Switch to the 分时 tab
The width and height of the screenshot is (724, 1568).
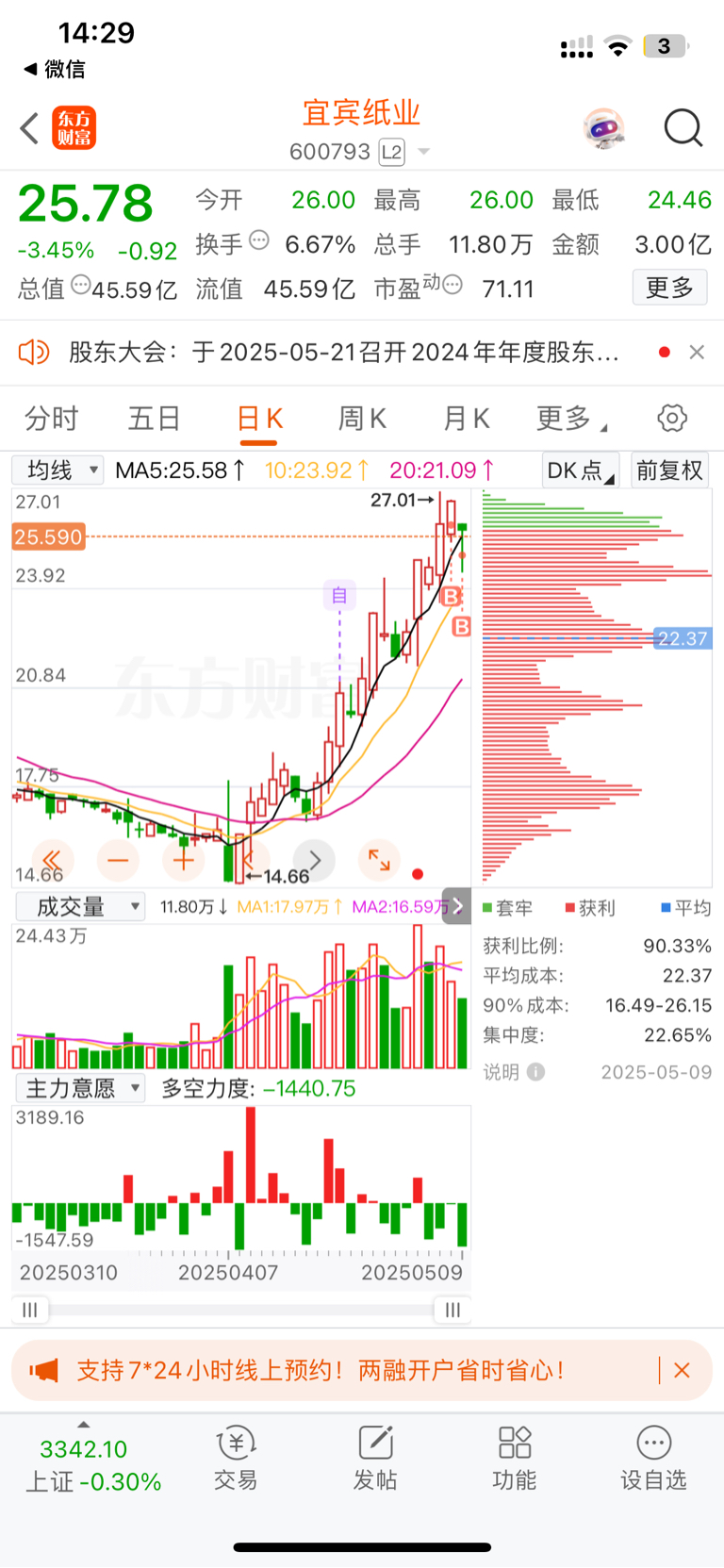[51, 419]
